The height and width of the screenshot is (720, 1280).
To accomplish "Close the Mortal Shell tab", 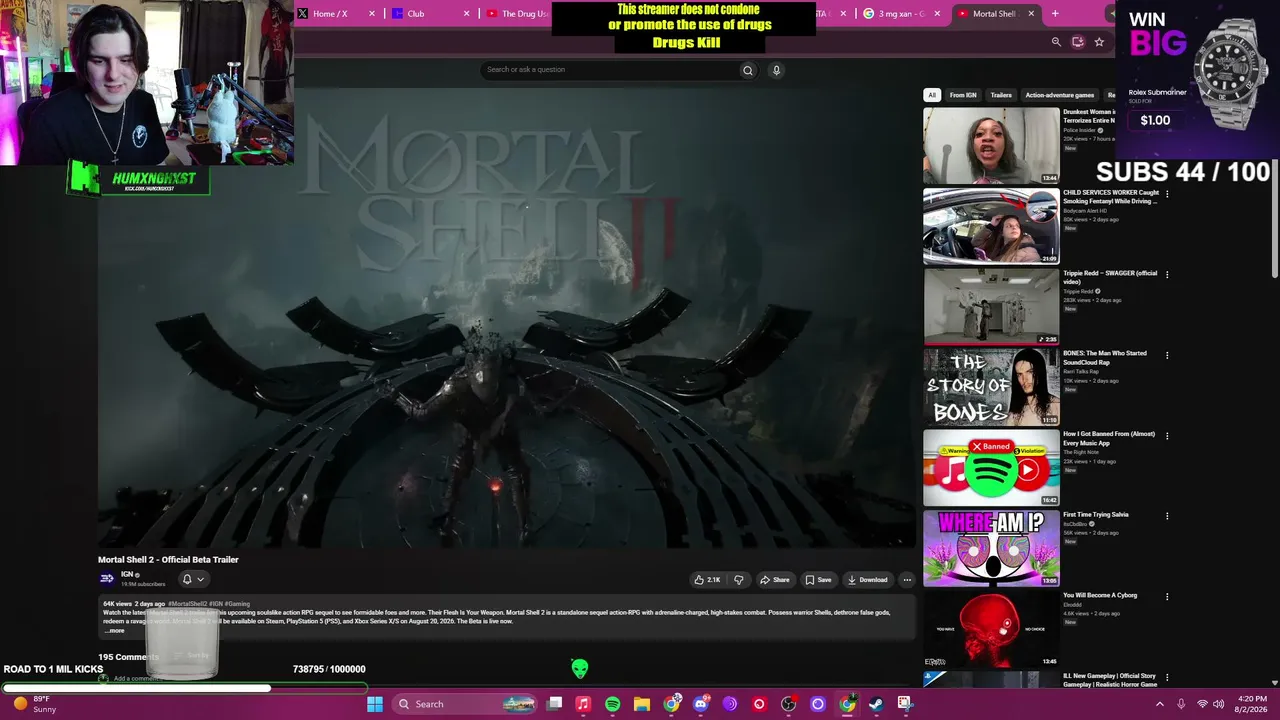I will [1031, 14].
